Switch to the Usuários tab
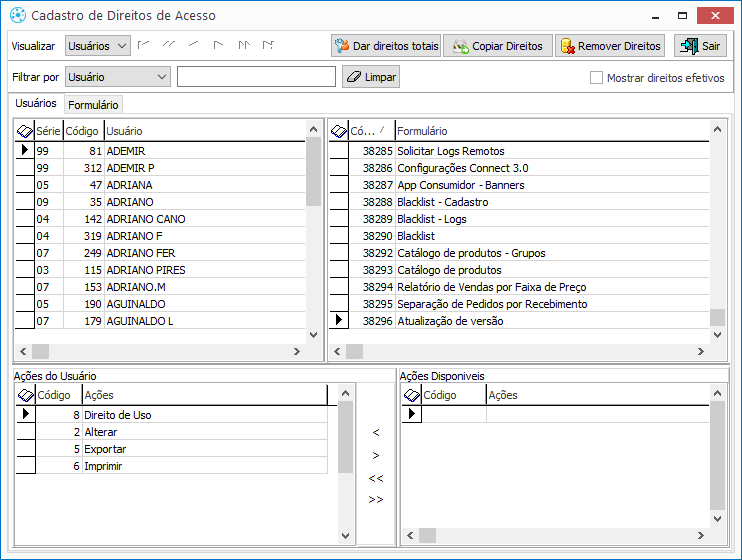 pyautogui.click(x=36, y=103)
